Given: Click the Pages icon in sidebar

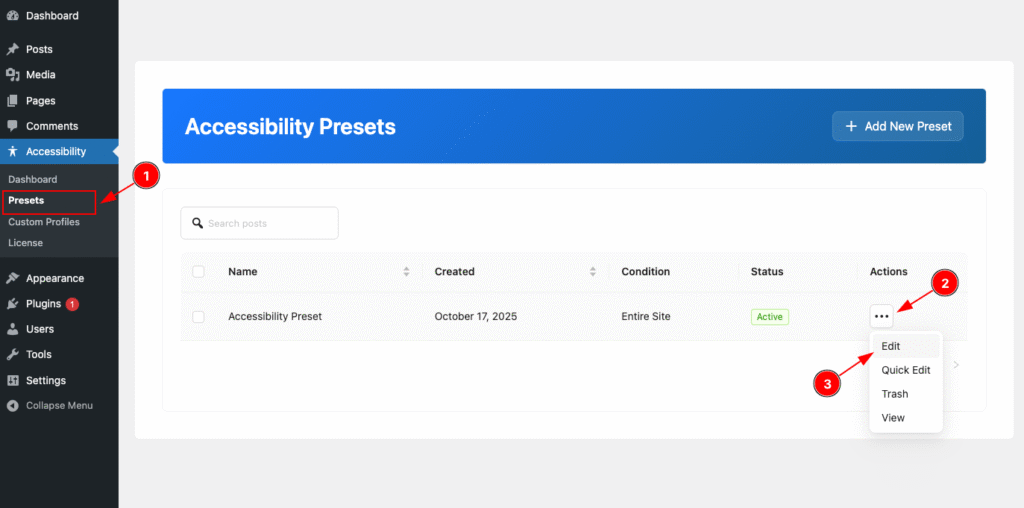Looking at the screenshot, I should tap(12, 101).
